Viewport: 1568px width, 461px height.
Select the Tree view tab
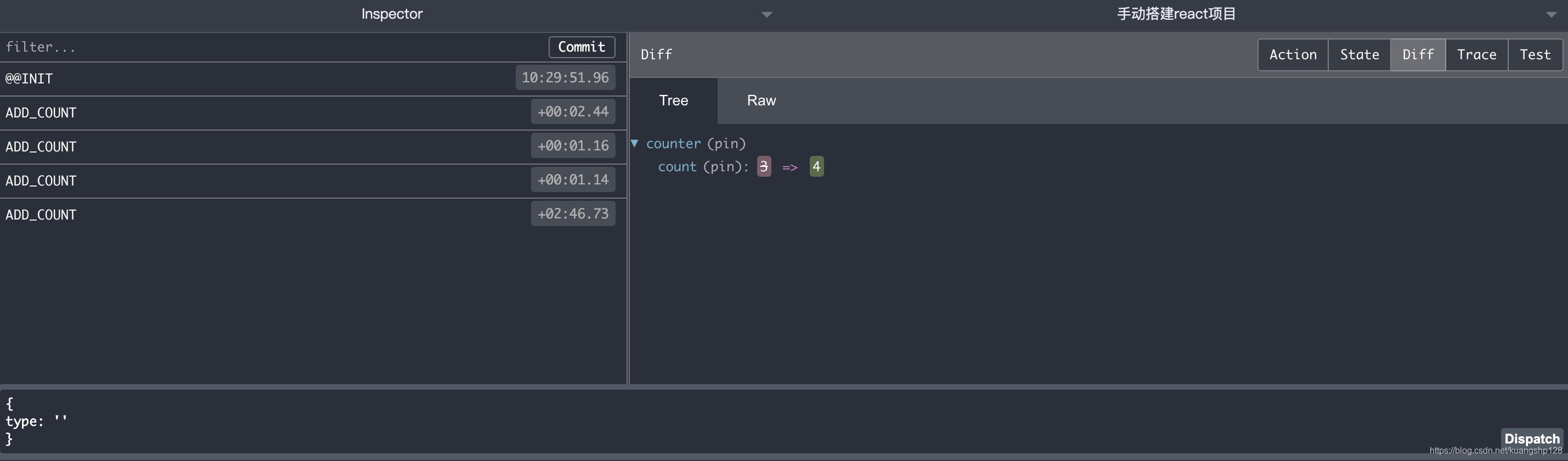673,100
